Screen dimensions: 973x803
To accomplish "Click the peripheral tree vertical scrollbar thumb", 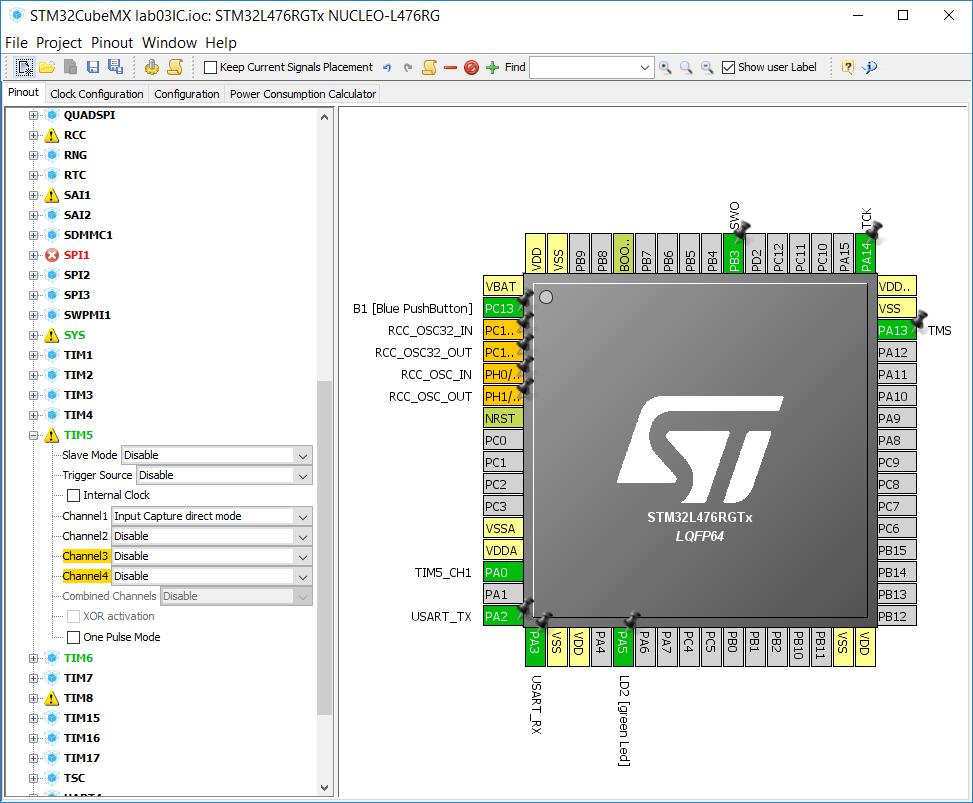I will pos(325,547).
